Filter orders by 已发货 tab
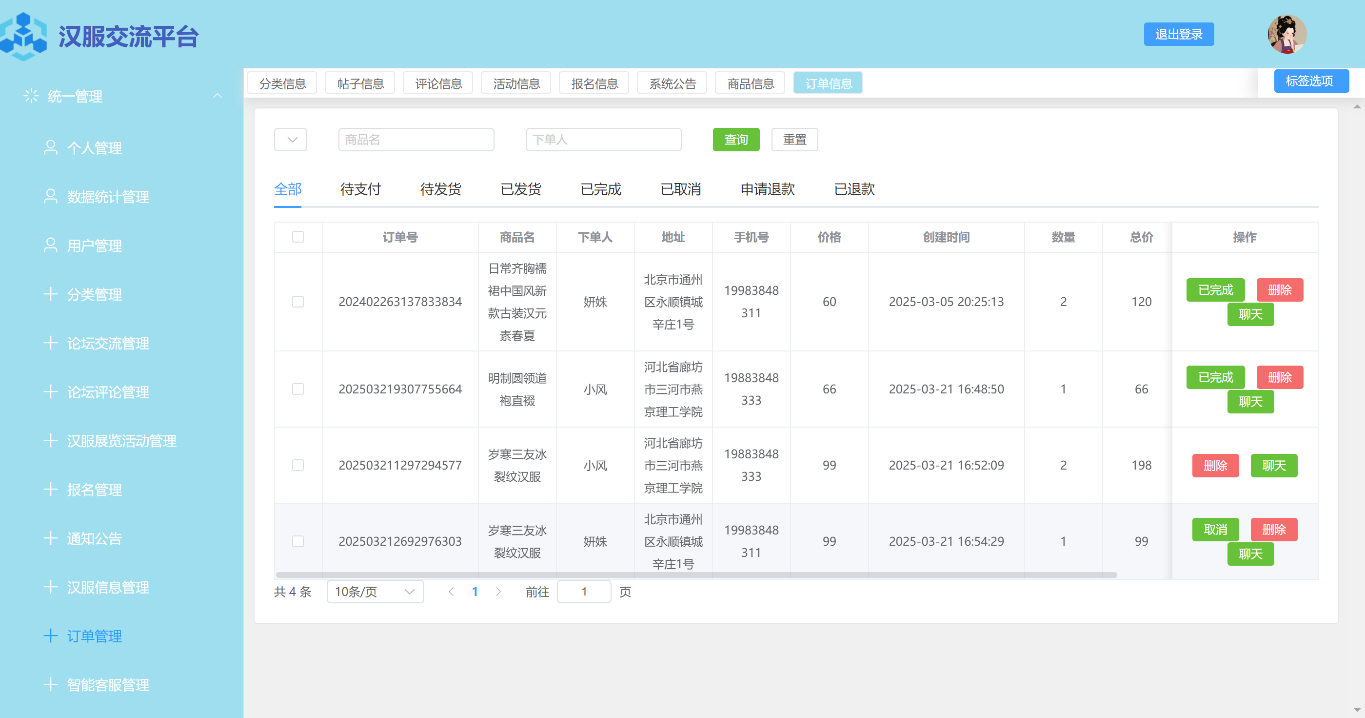This screenshot has height=718, width=1365. pyautogui.click(x=521, y=189)
